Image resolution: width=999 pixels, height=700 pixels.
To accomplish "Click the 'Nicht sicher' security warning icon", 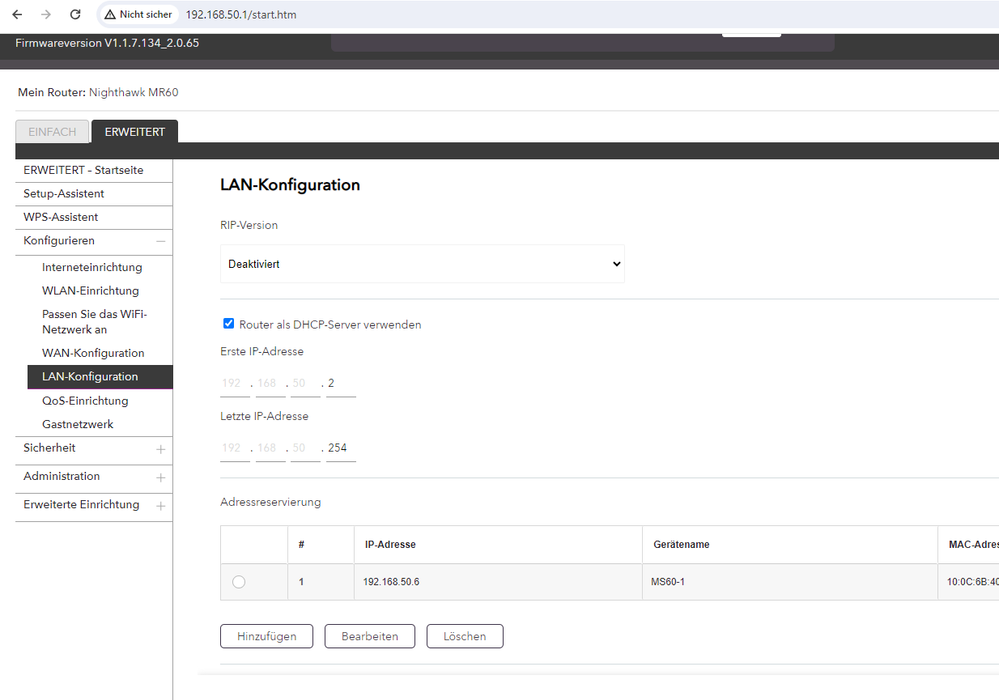I will 110,15.
